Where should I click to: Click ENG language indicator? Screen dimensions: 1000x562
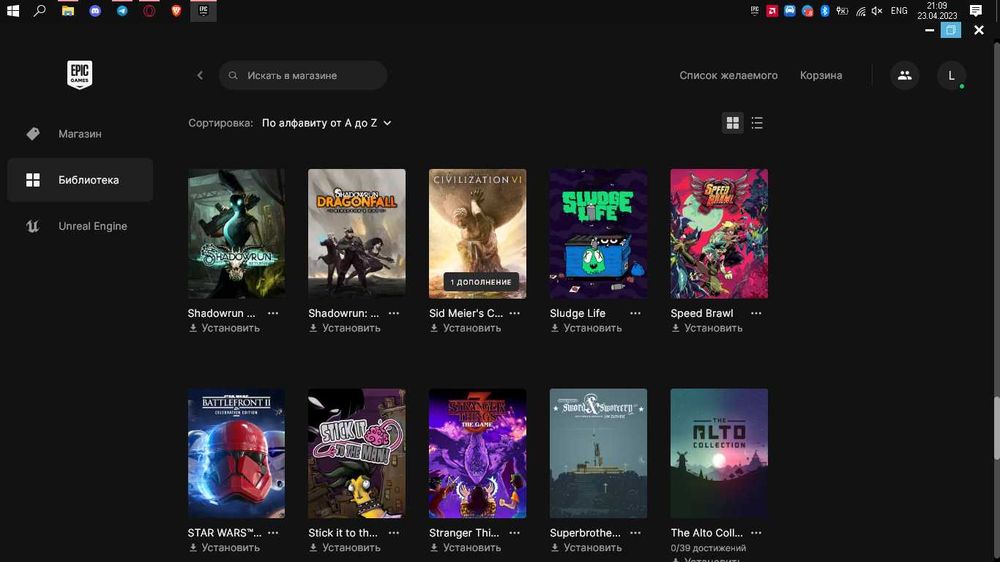pyautogui.click(x=899, y=11)
